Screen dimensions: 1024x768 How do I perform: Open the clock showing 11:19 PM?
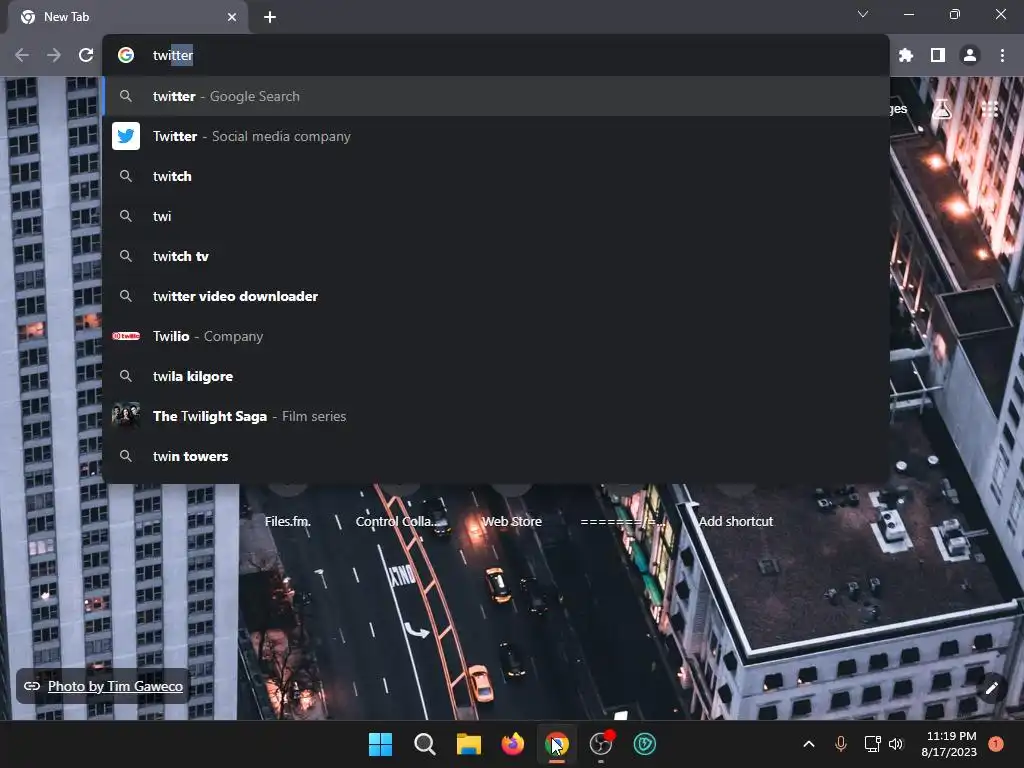coord(949,744)
